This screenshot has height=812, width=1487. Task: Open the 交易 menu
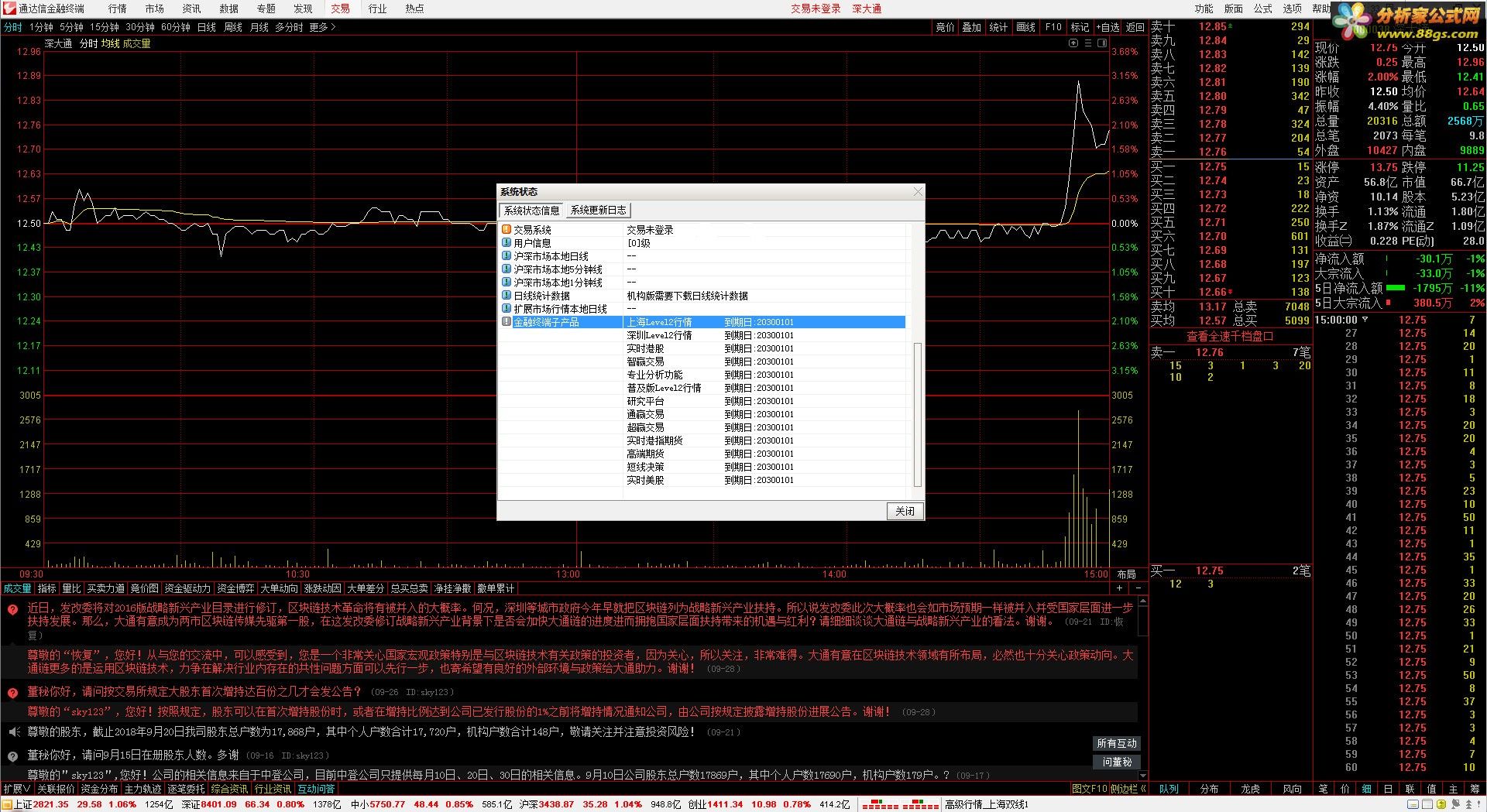(340, 9)
